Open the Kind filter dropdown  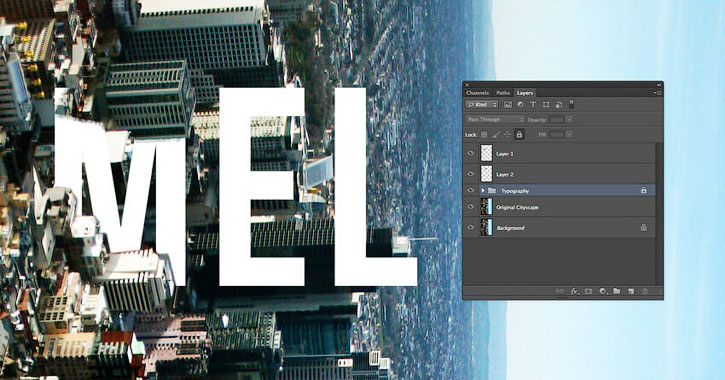point(482,105)
